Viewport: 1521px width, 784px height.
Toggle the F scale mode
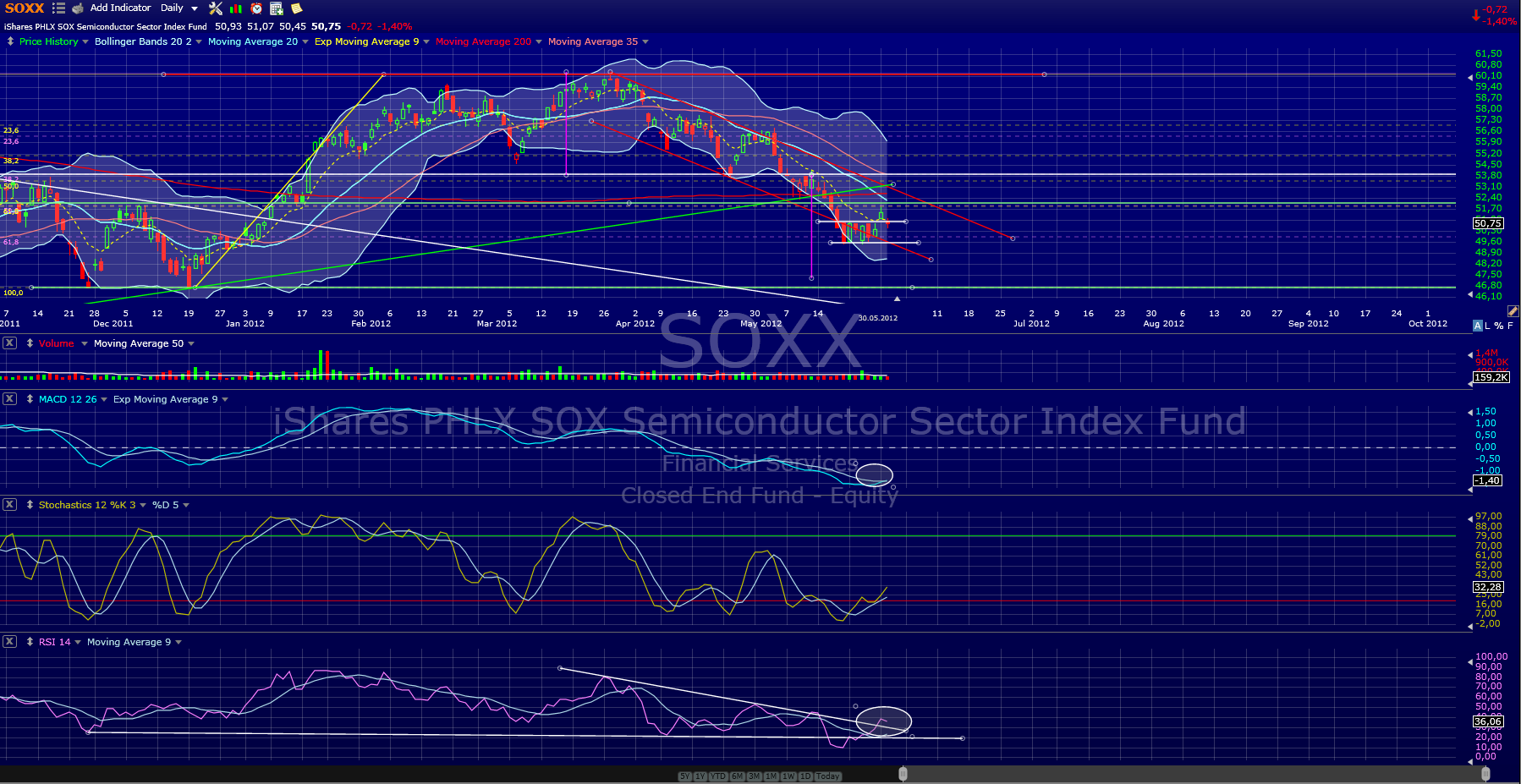tap(1510, 326)
